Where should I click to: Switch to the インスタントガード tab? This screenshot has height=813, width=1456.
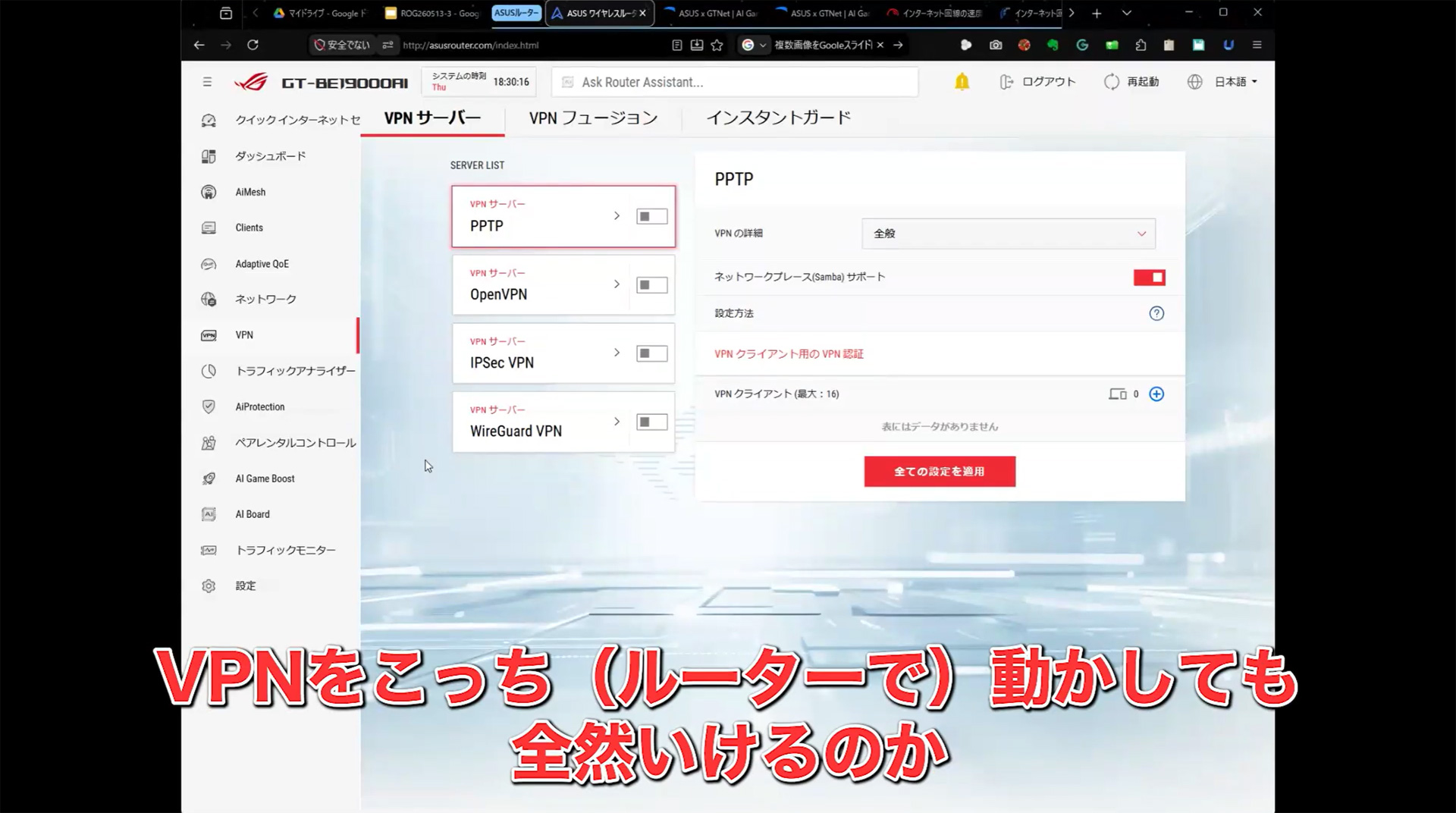pos(778,118)
